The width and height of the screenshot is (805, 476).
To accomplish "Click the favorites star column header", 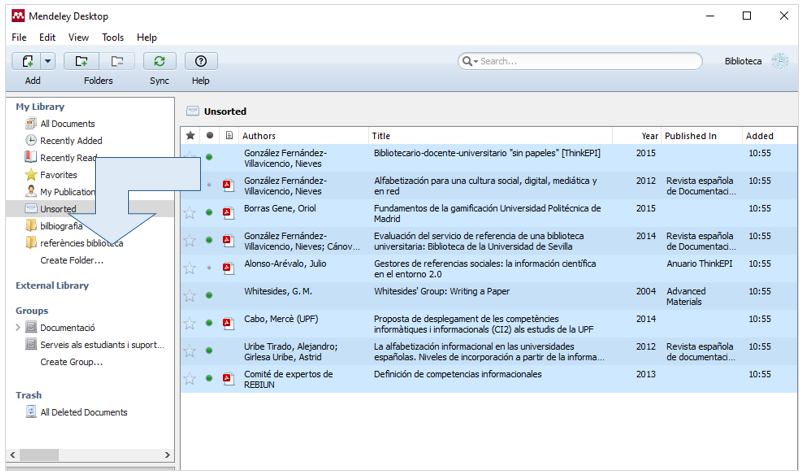I will 190,136.
